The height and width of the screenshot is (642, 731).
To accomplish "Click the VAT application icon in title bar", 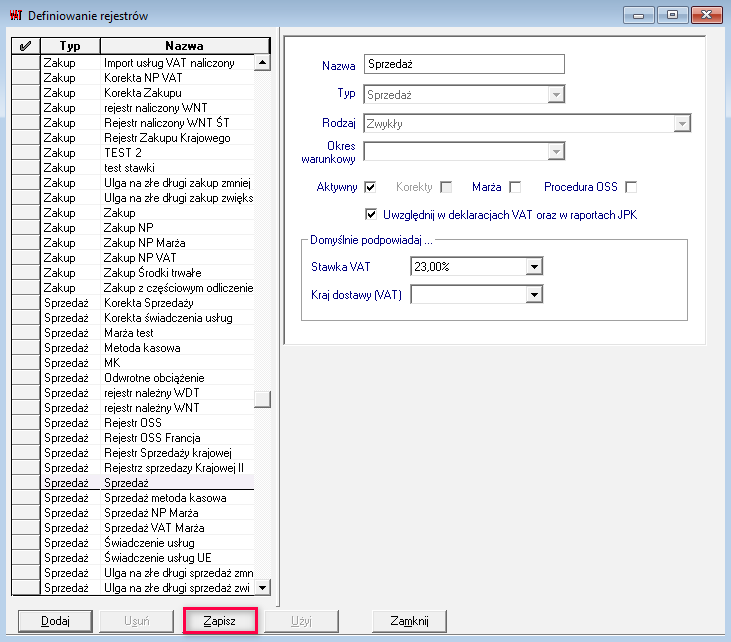I will point(16,15).
